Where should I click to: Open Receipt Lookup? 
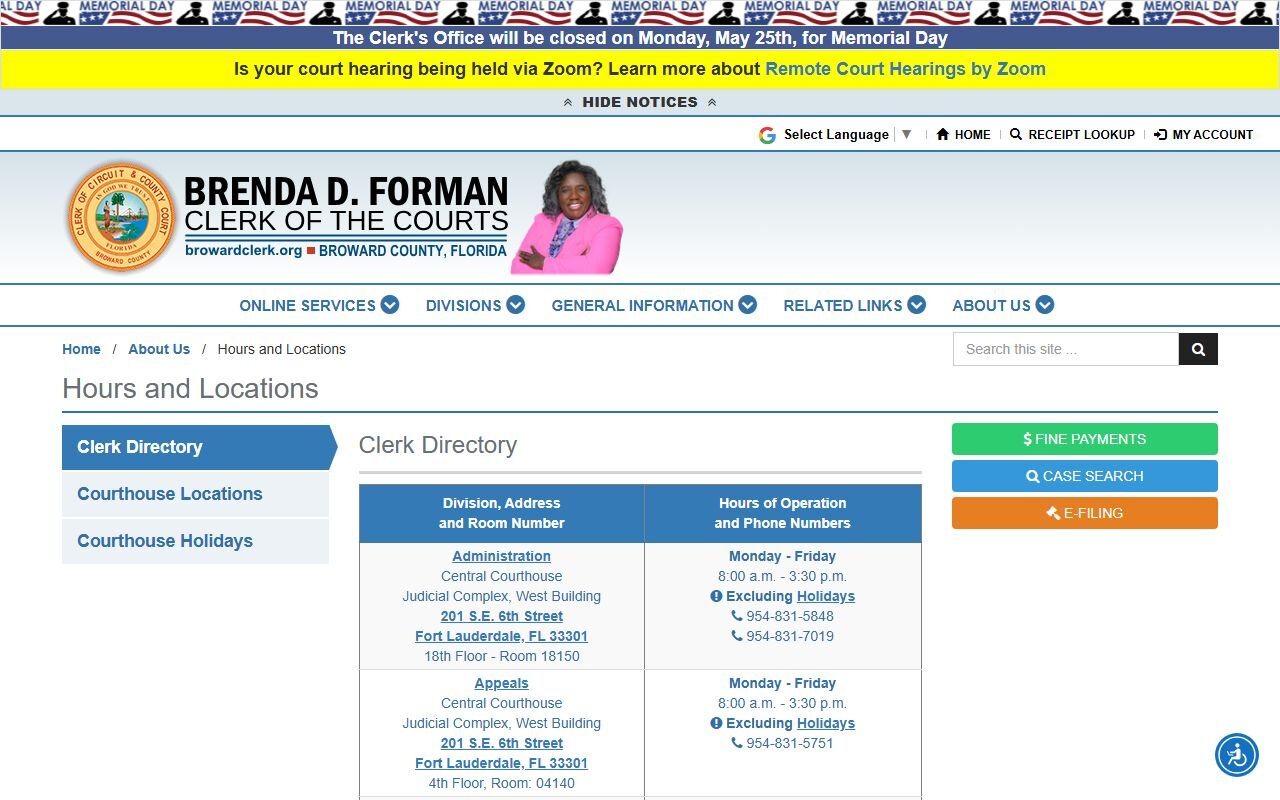(1072, 134)
